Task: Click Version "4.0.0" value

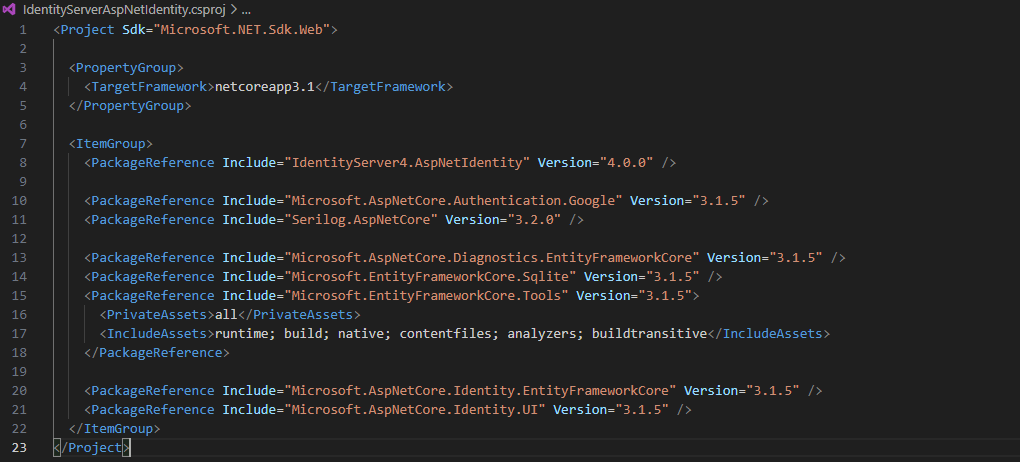Action: tap(626, 163)
